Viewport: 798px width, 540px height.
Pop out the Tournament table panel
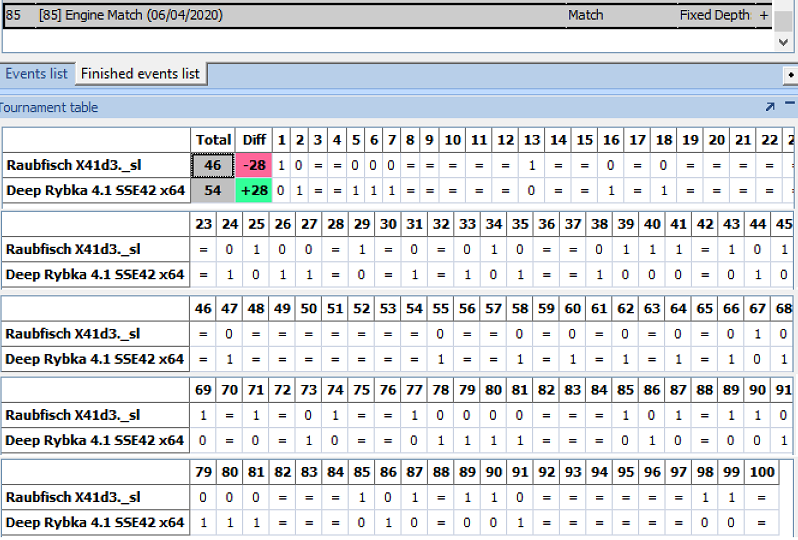pyautogui.click(x=770, y=106)
